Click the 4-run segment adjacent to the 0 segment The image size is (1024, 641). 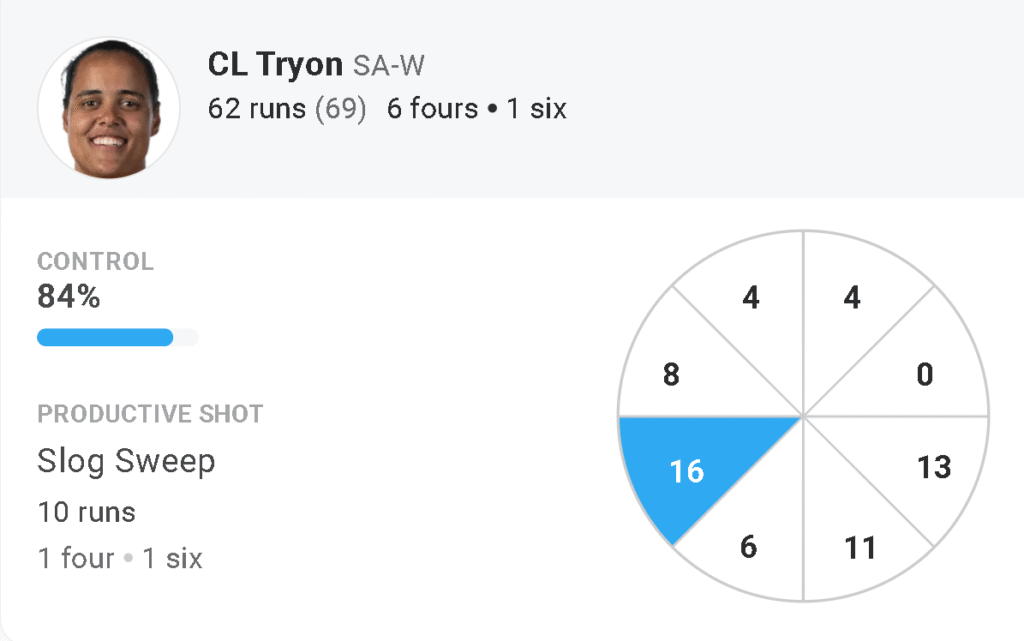click(x=851, y=297)
